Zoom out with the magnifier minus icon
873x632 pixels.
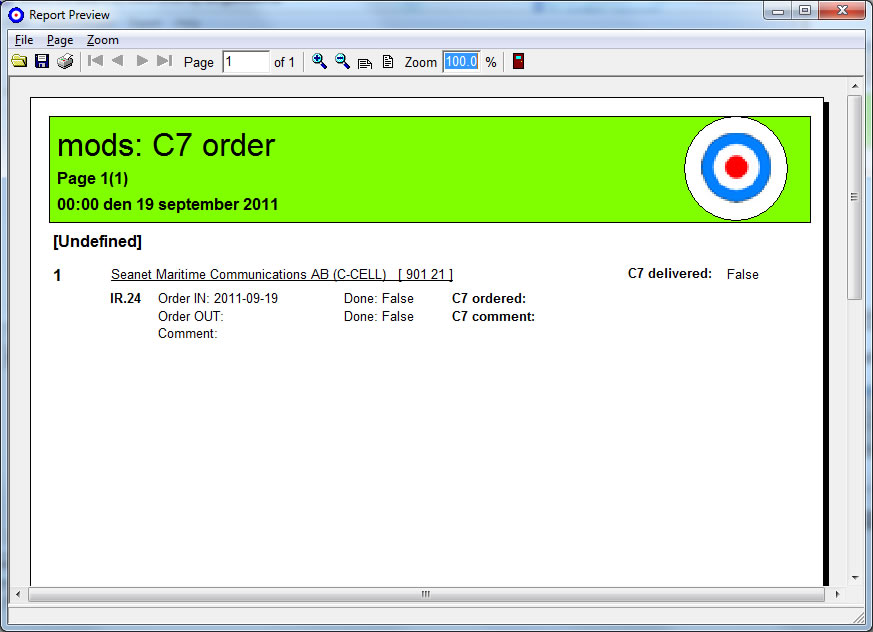[x=342, y=62]
